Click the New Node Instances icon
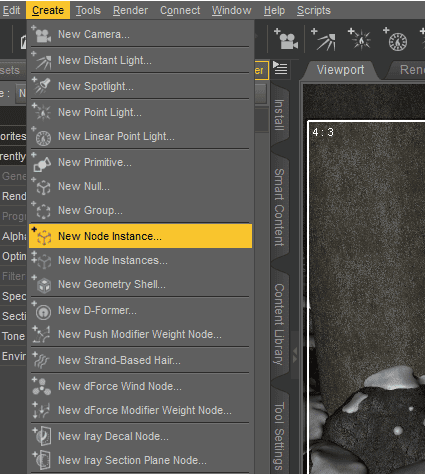The width and height of the screenshot is (425, 474). click(41, 260)
